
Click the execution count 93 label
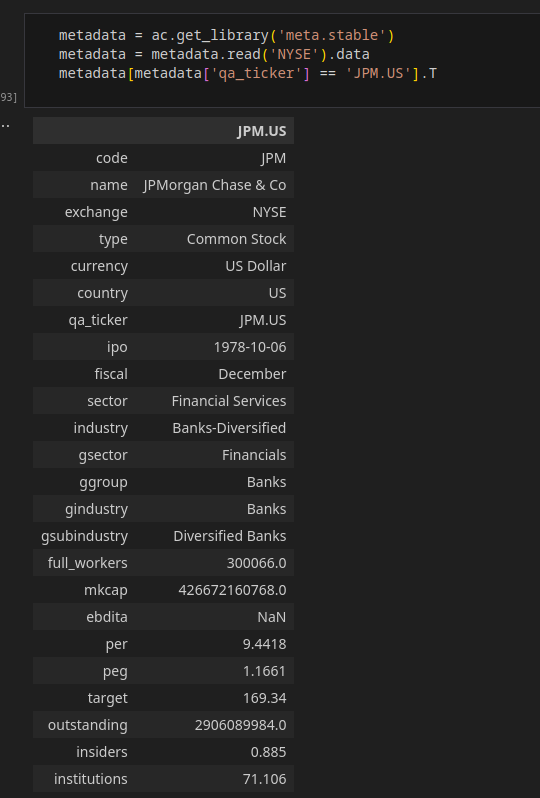point(9,97)
